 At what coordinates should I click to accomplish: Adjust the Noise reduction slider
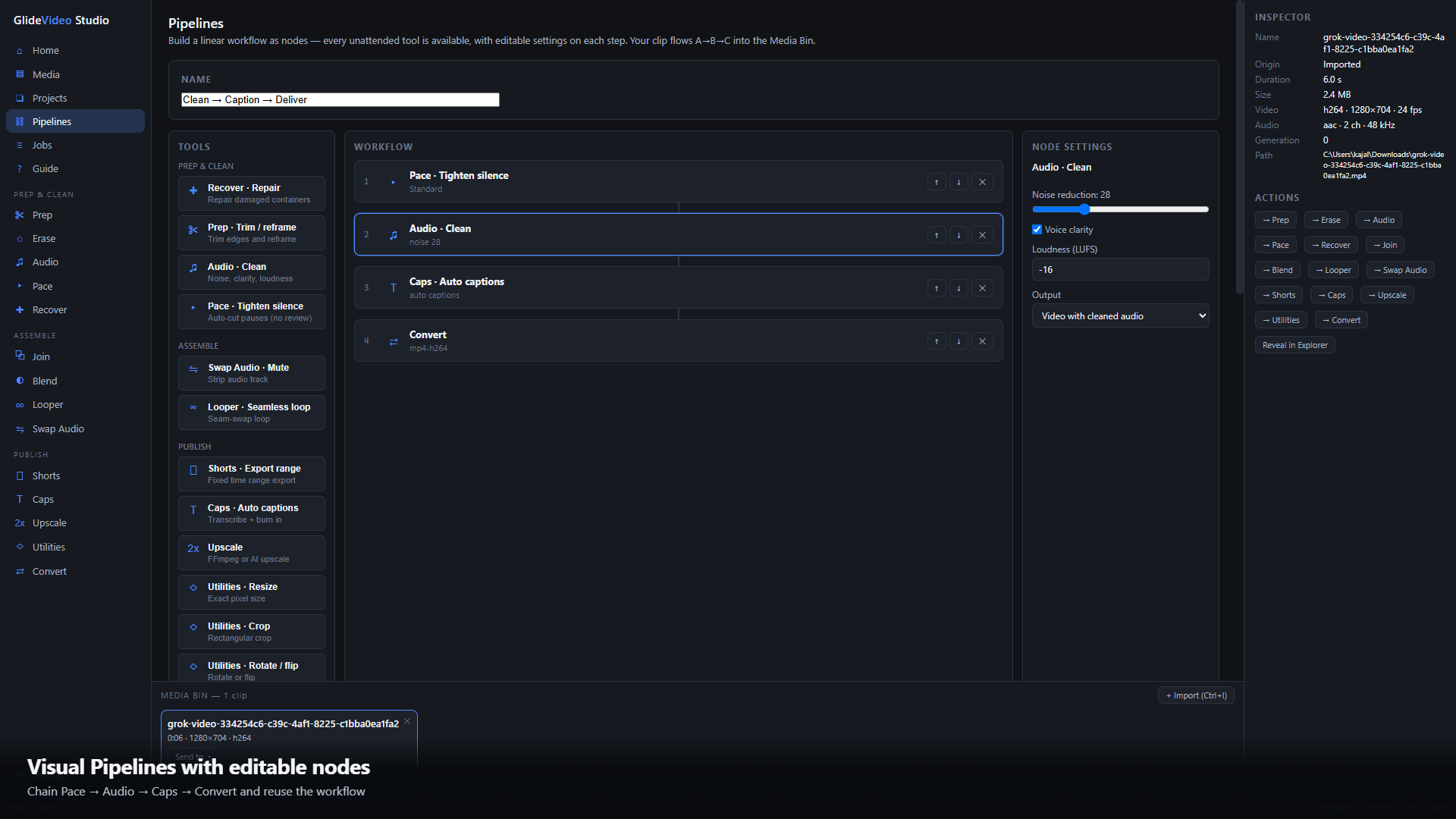1120,209
